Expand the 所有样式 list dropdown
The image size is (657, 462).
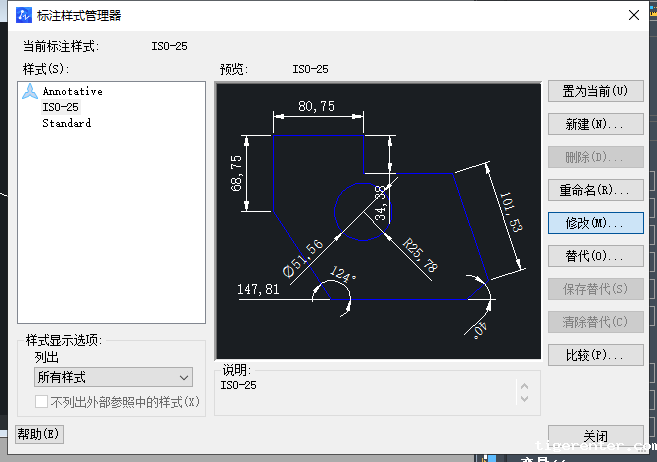tap(113, 377)
